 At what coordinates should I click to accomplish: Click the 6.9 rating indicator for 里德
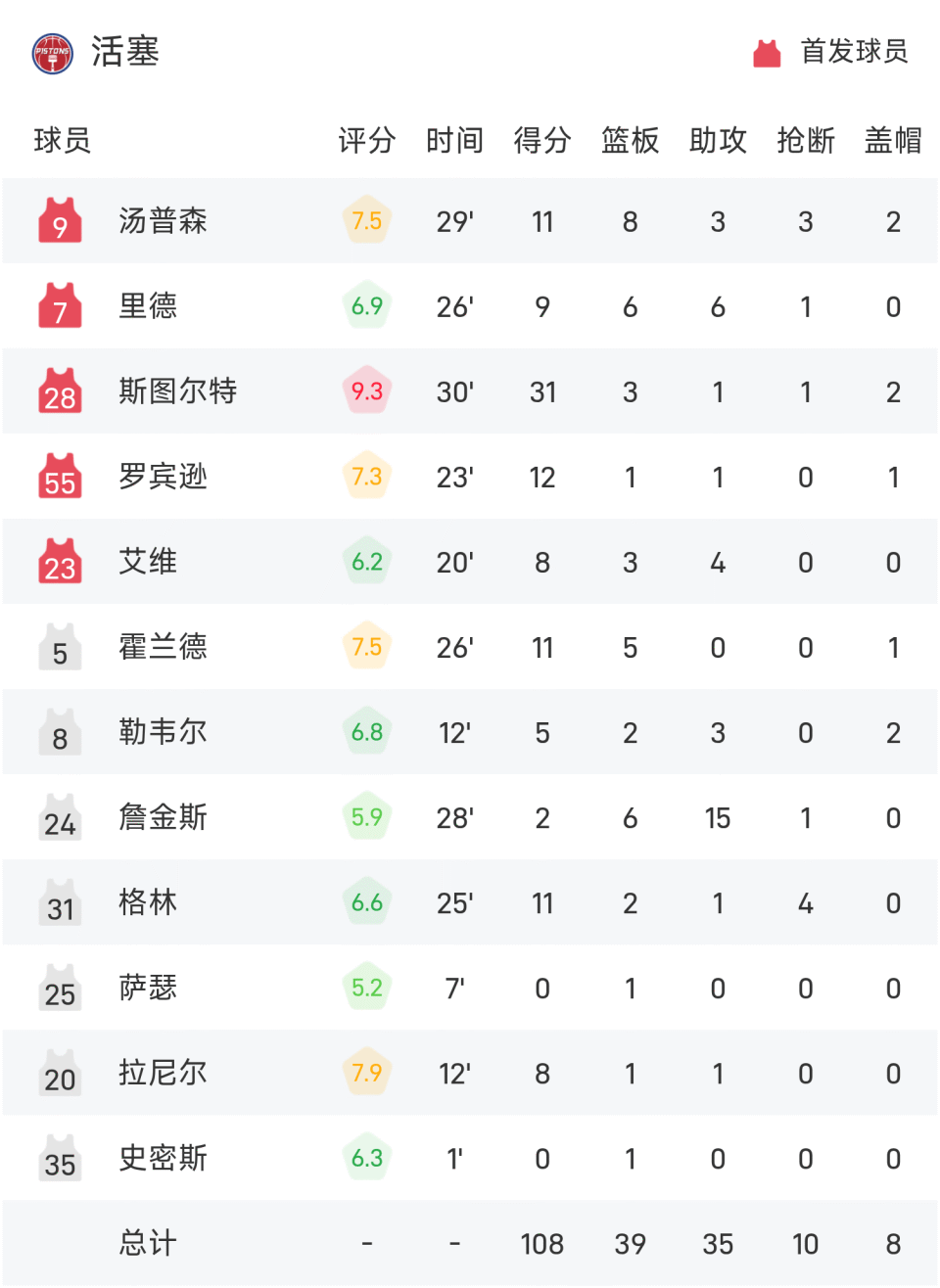coord(367,306)
